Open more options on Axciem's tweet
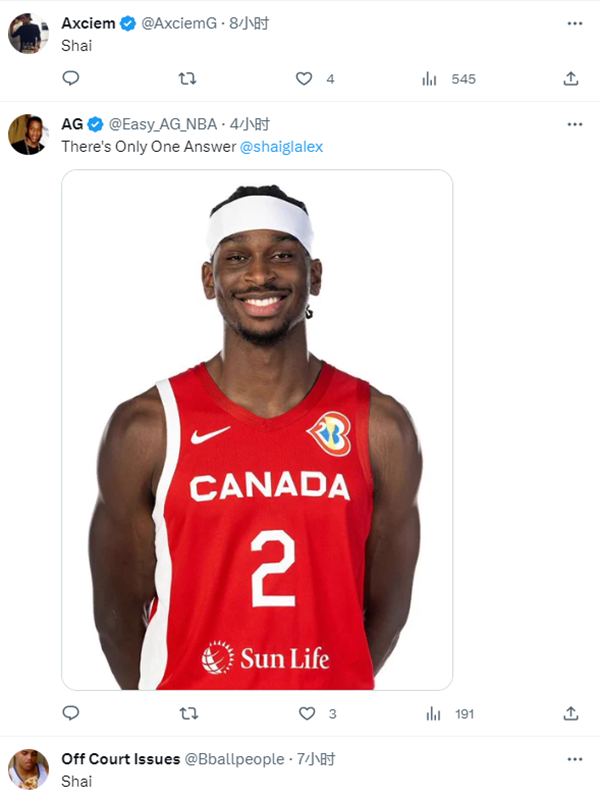This screenshot has height=800, width=600. pyautogui.click(x=574, y=23)
